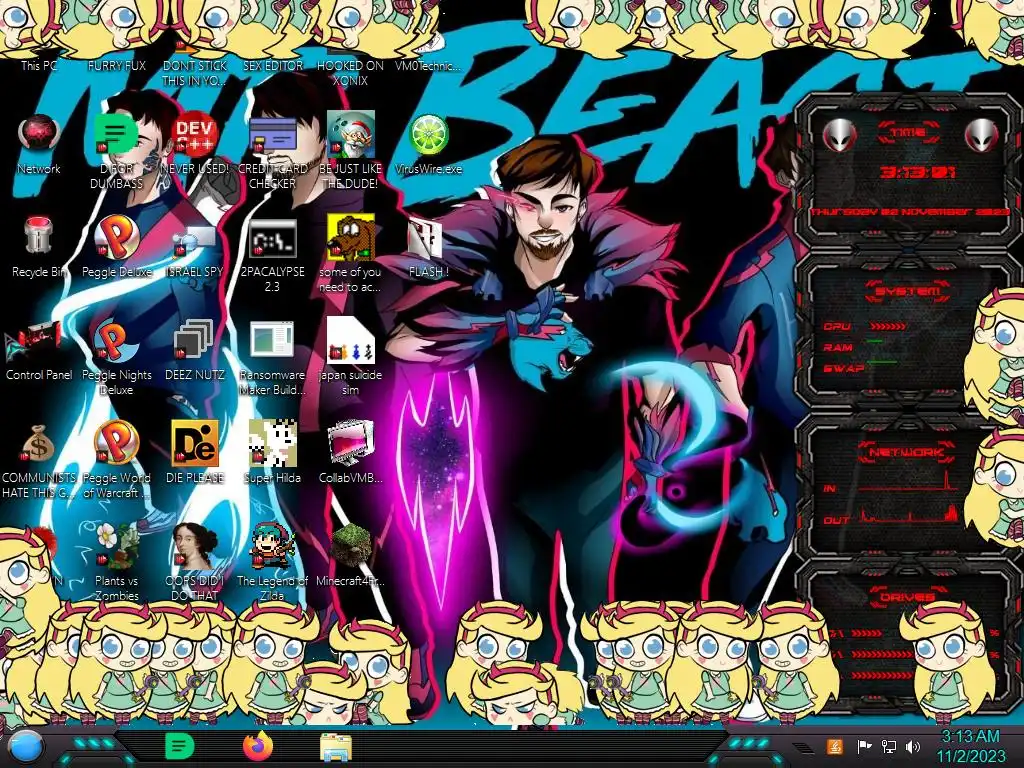Open the dog icon labeled 'some of you need to ac...'

tap(351, 237)
